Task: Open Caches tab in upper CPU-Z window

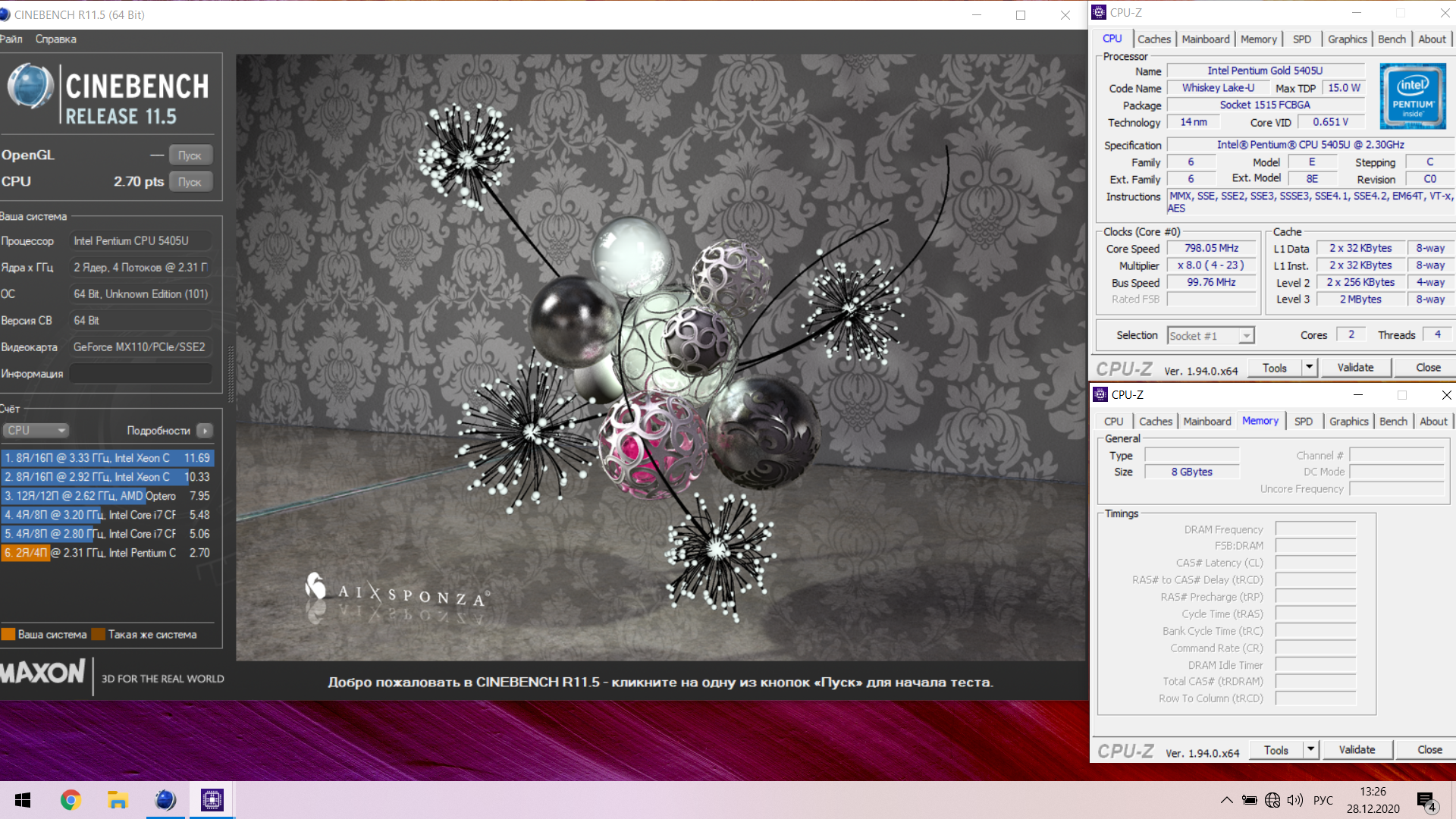Action: tap(1154, 39)
